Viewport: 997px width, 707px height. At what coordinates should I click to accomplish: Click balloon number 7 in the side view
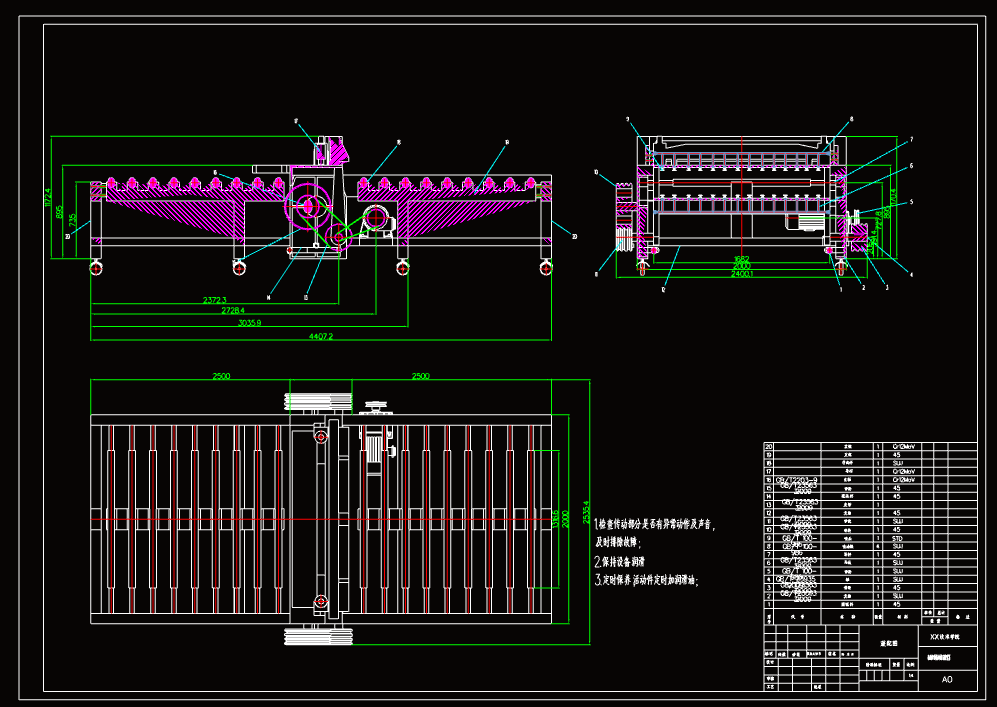[911, 140]
